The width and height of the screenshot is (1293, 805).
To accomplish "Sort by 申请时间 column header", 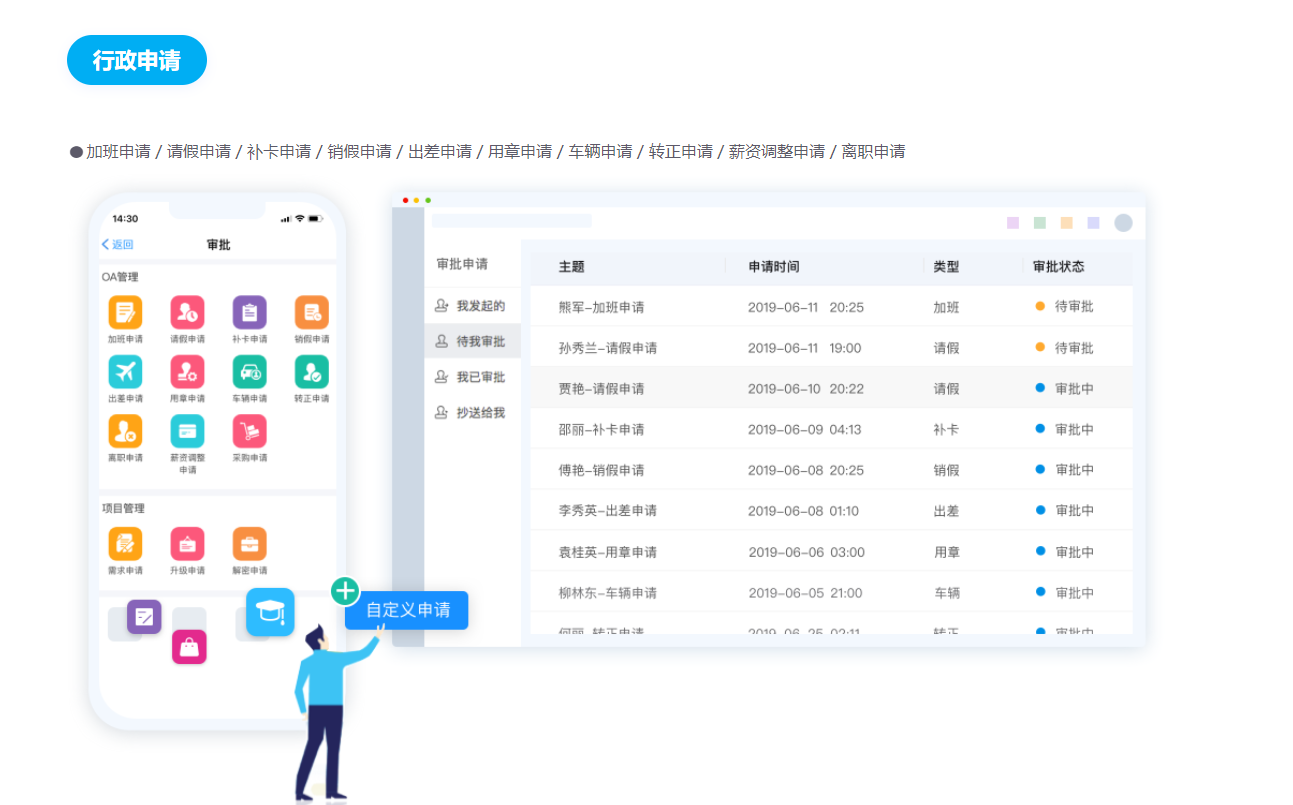I will point(774,267).
